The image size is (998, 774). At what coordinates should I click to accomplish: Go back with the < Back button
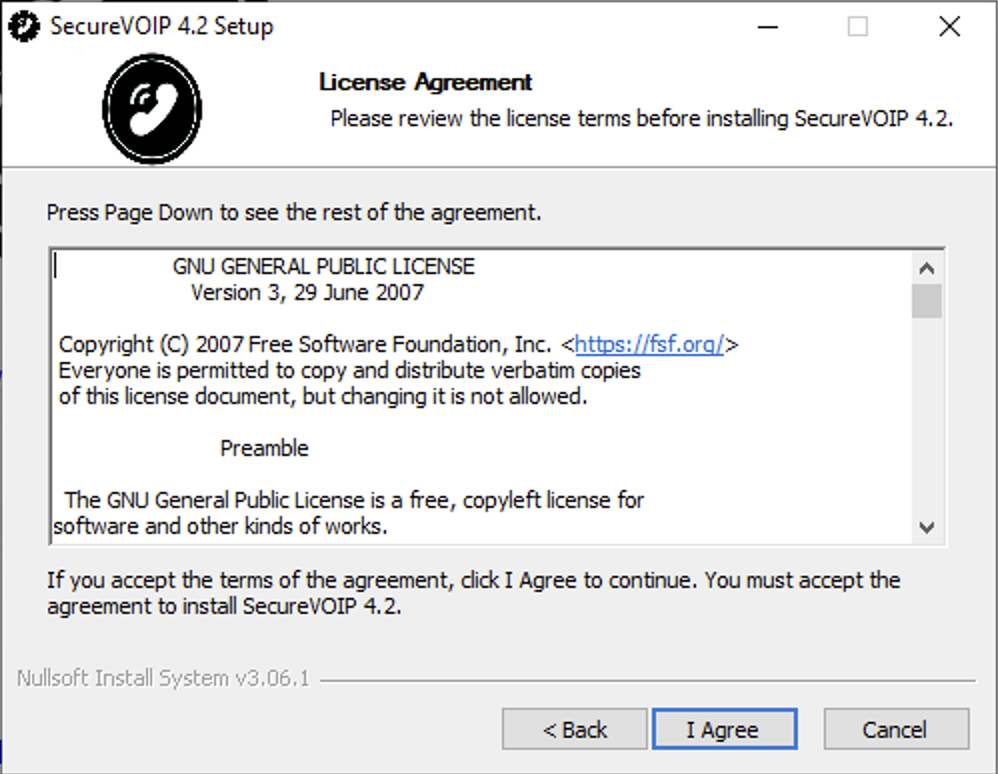(574, 729)
